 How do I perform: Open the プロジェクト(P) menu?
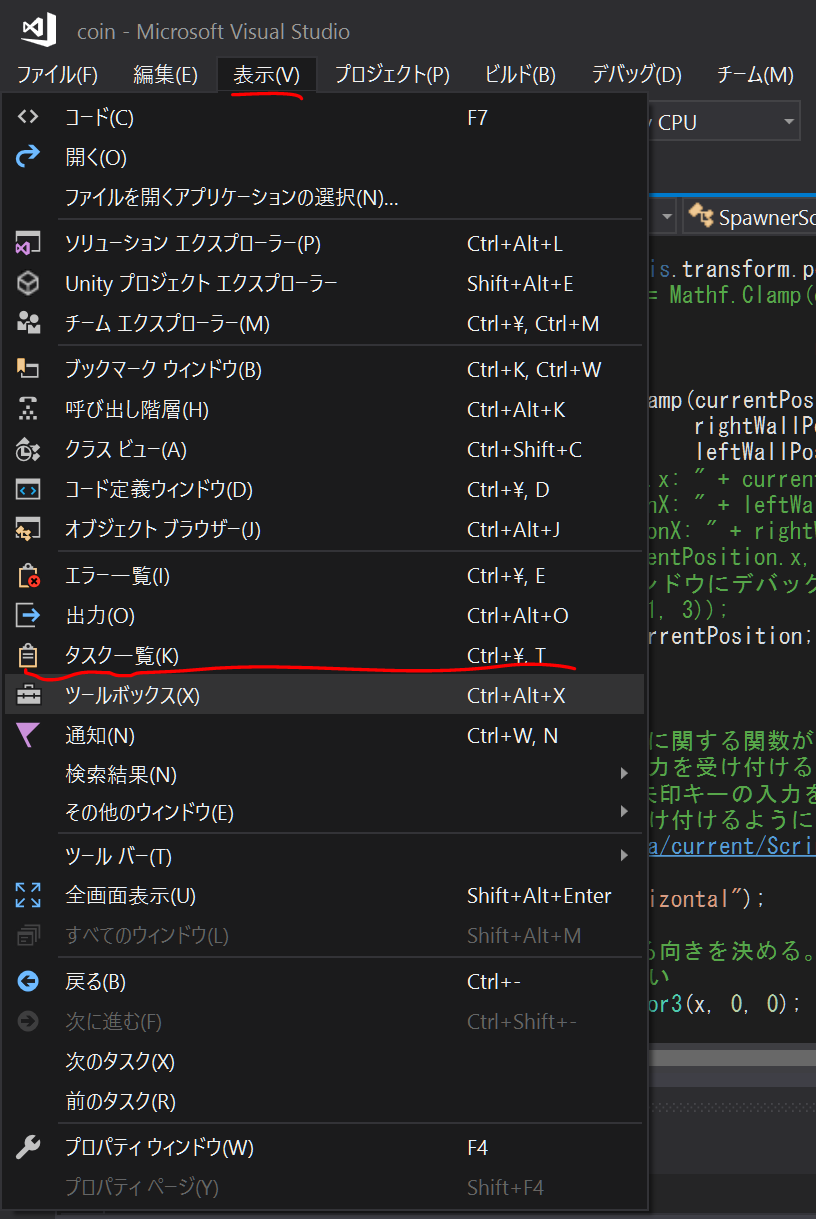click(x=392, y=74)
